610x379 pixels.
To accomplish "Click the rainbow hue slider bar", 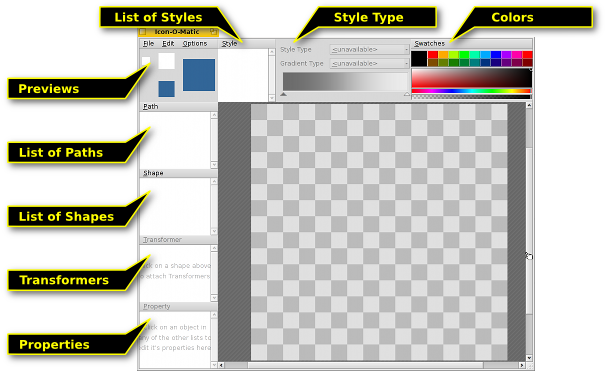I will (471, 91).
